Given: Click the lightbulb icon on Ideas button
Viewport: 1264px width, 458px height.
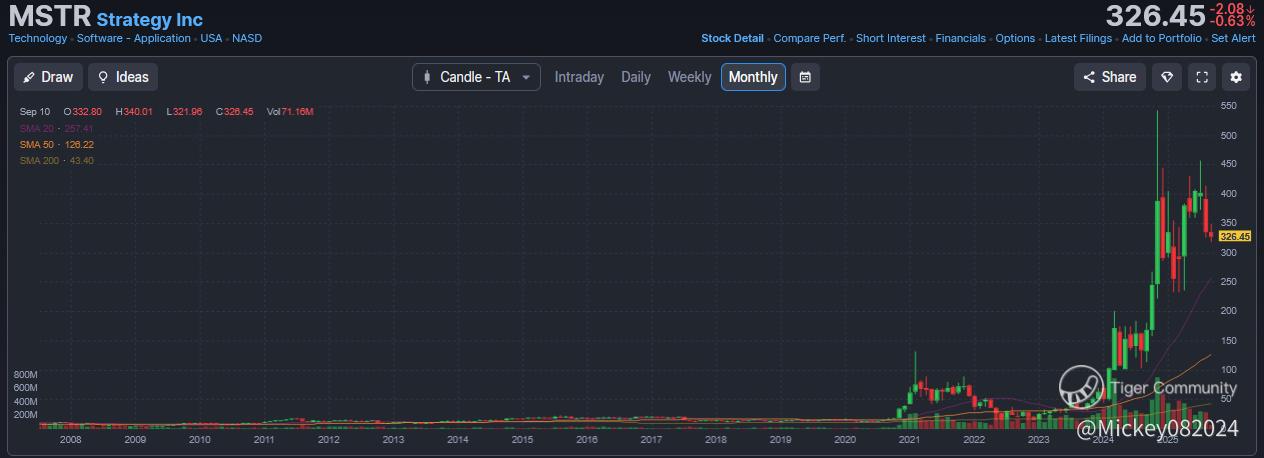Looking at the screenshot, I should 102,77.
